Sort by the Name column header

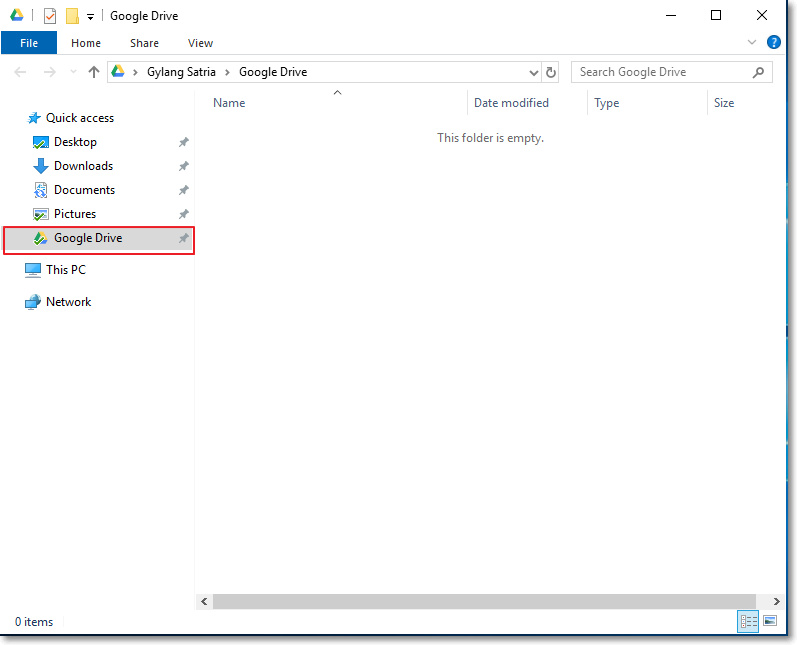229,103
